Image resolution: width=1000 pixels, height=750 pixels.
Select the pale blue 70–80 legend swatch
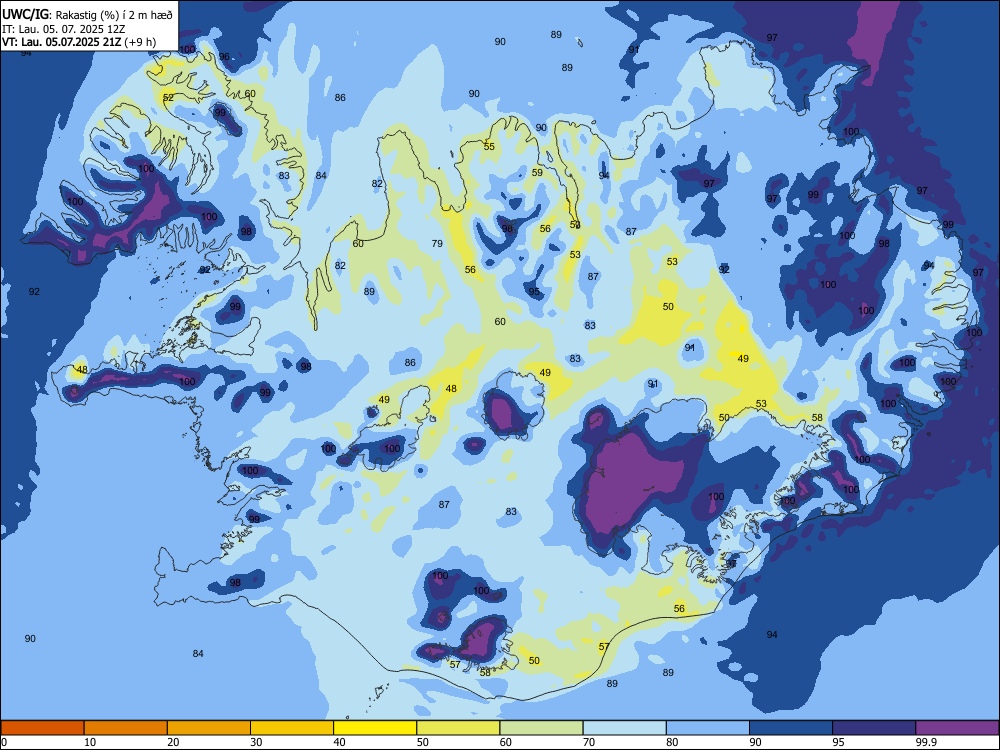[624, 728]
